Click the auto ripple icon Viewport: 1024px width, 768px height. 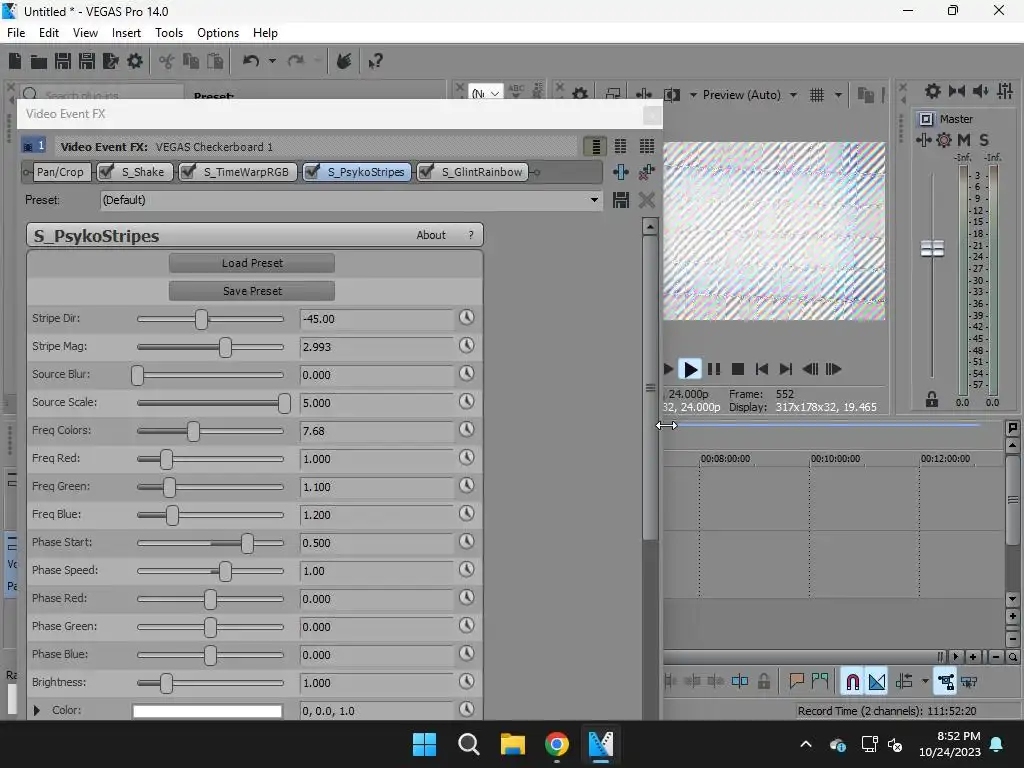tap(904, 682)
